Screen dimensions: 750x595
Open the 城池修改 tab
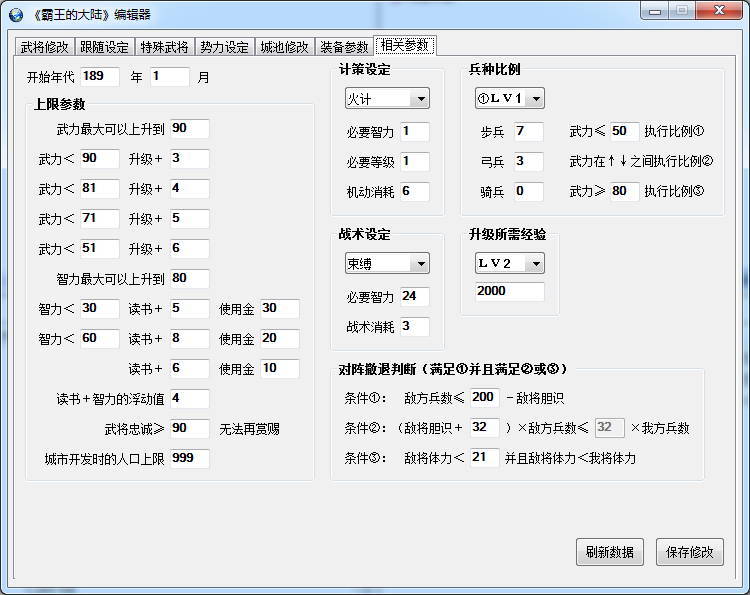tap(284, 47)
